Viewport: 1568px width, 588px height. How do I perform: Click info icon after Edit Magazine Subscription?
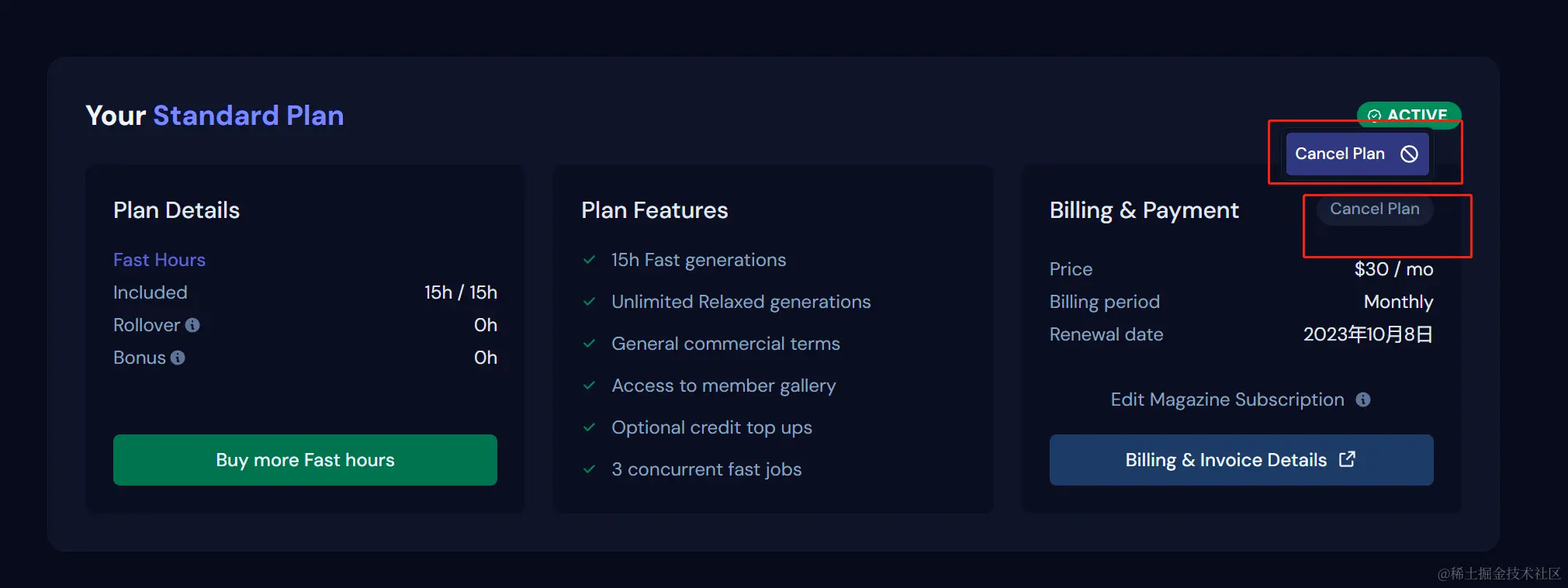[1363, 399]
